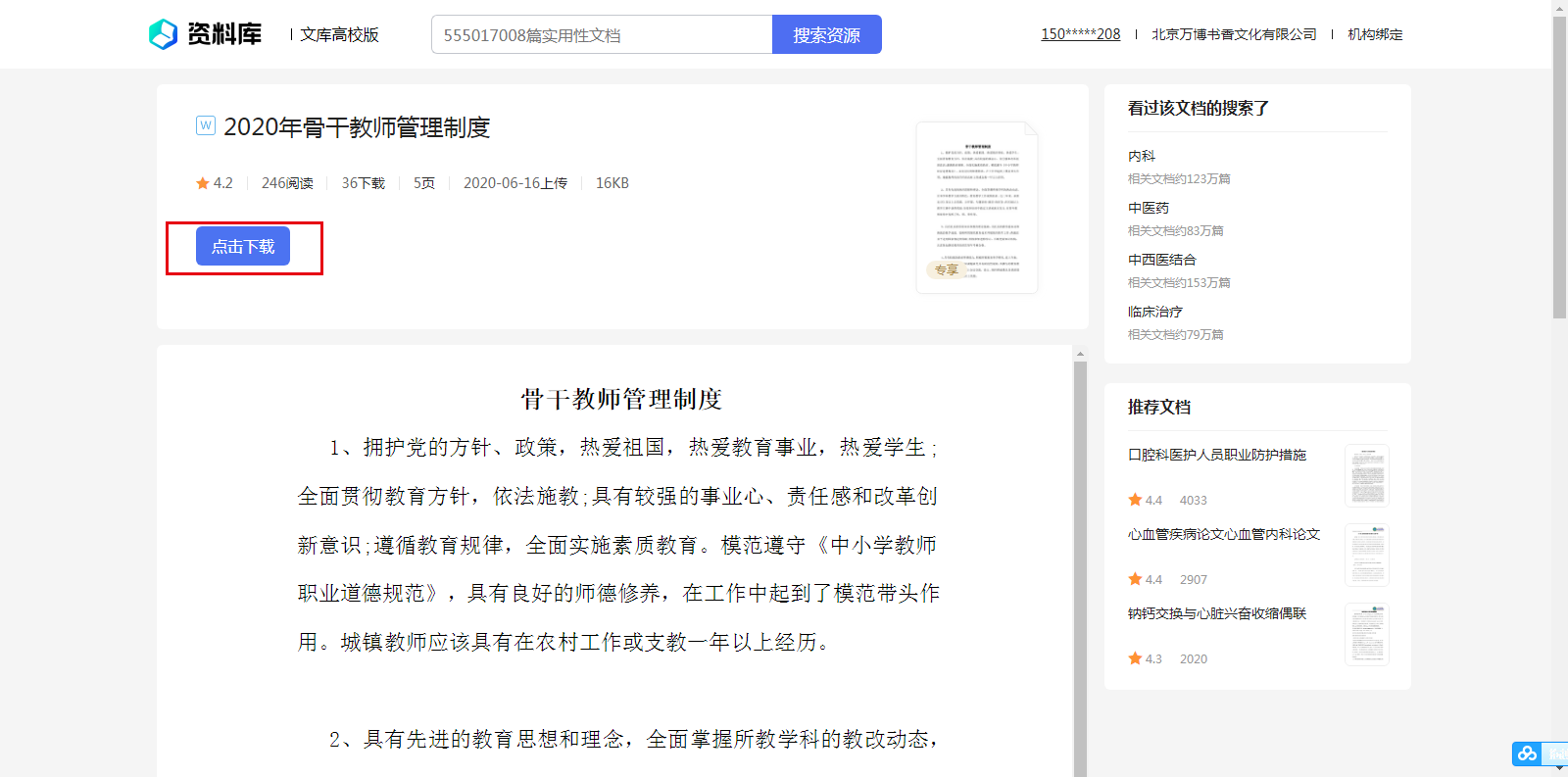The width and height of the screenshot is (1568, 777).
Task: Click the 专享 badge on document preview
Action: pyautogui.click(x=946, y=269)
